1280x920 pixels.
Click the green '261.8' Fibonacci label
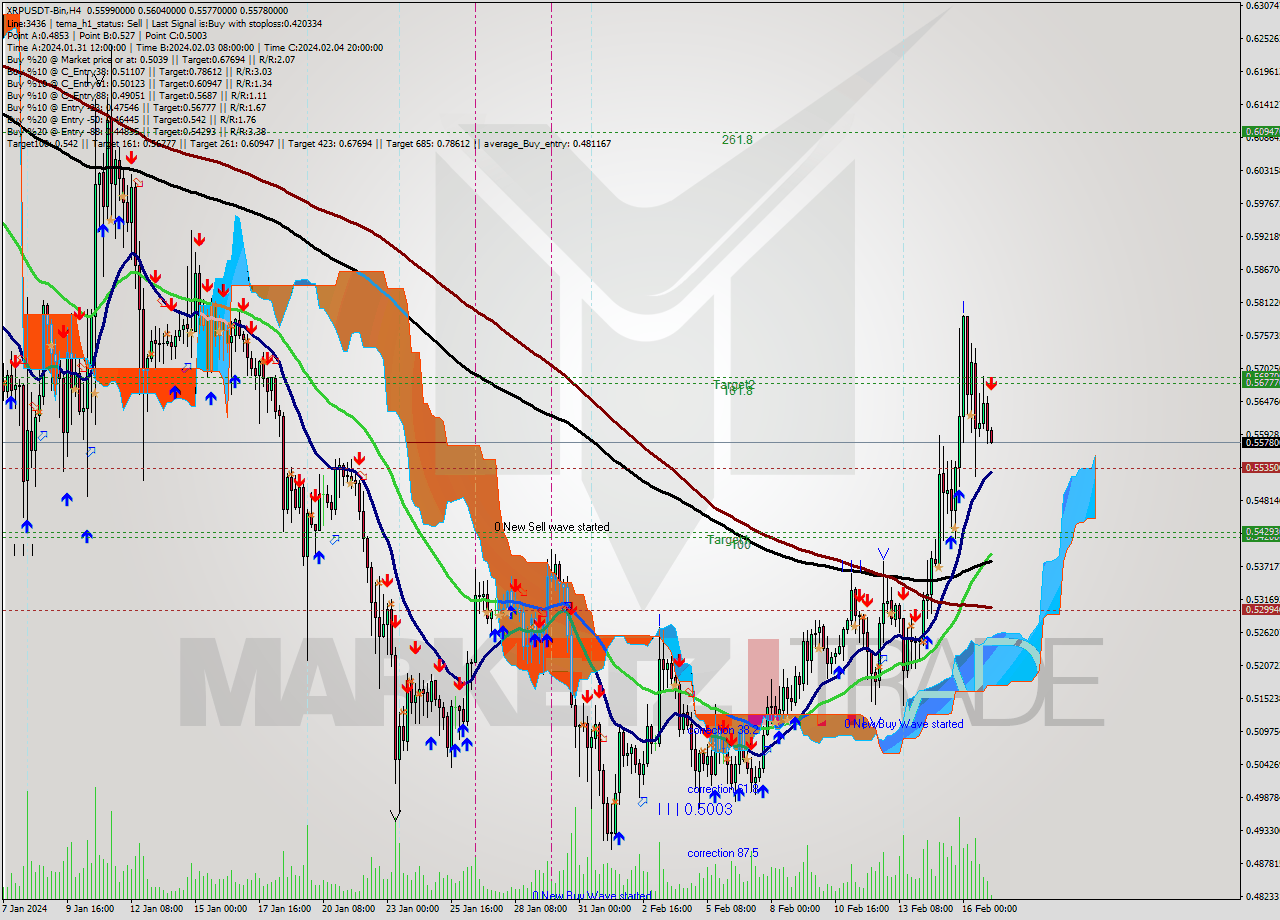tap(737, 140)
